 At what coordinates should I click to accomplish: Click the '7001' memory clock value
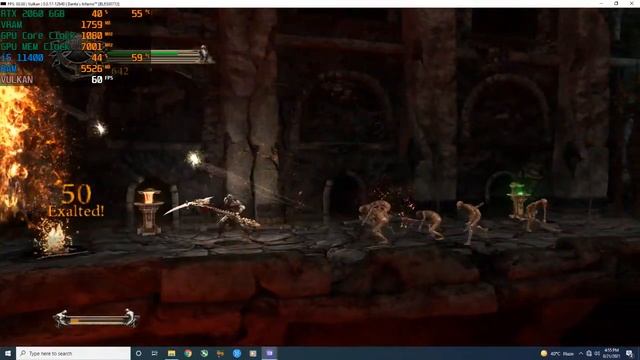pos(91,46)
